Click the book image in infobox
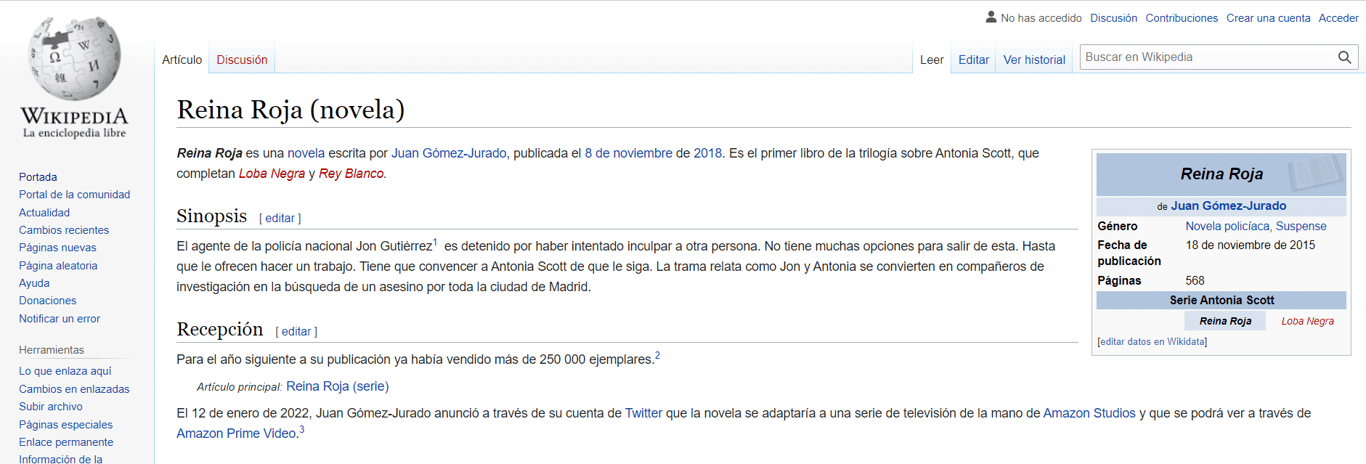Image resolution: width=1366 pixels, height=464 pixels. click(1315, 173)
